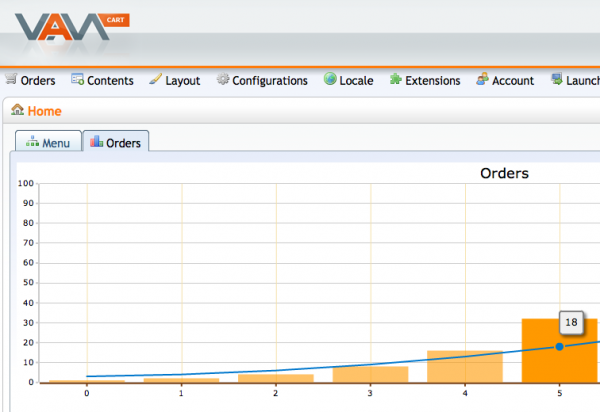This screenshot has height=412, width=600.
Task: Click the Home house icon
Action: (x=18, y=110)
